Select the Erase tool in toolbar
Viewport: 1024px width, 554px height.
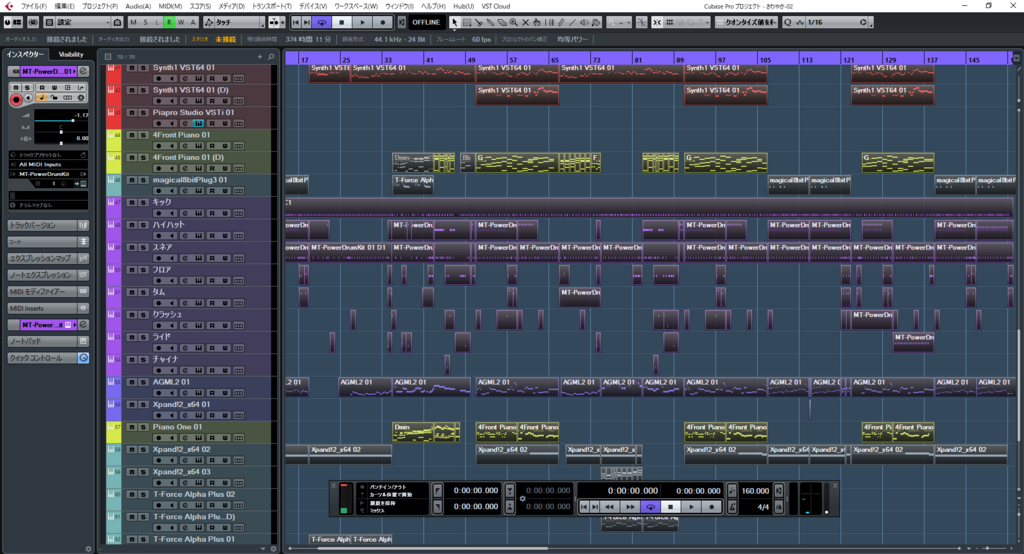502,22
